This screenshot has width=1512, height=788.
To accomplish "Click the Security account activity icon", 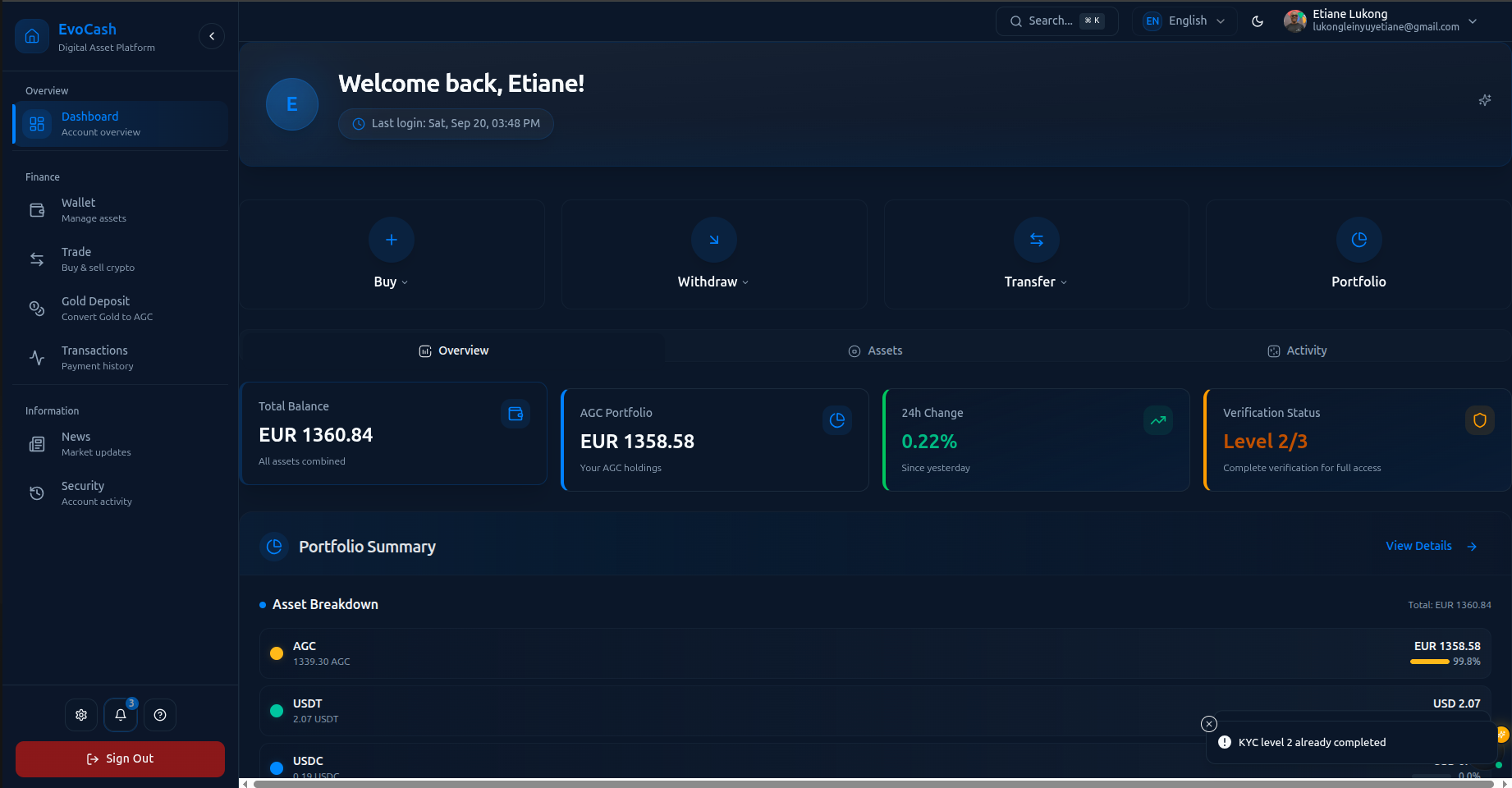I will tap(36, 492).
